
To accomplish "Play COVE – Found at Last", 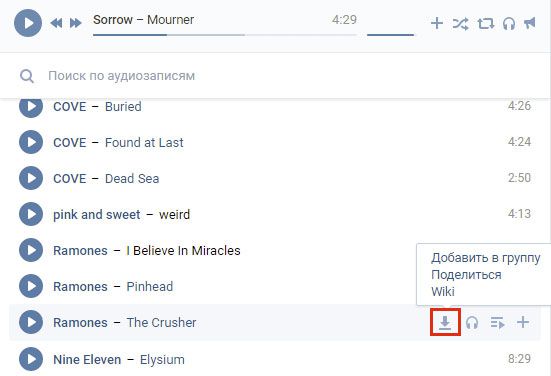I will [31, 142].
